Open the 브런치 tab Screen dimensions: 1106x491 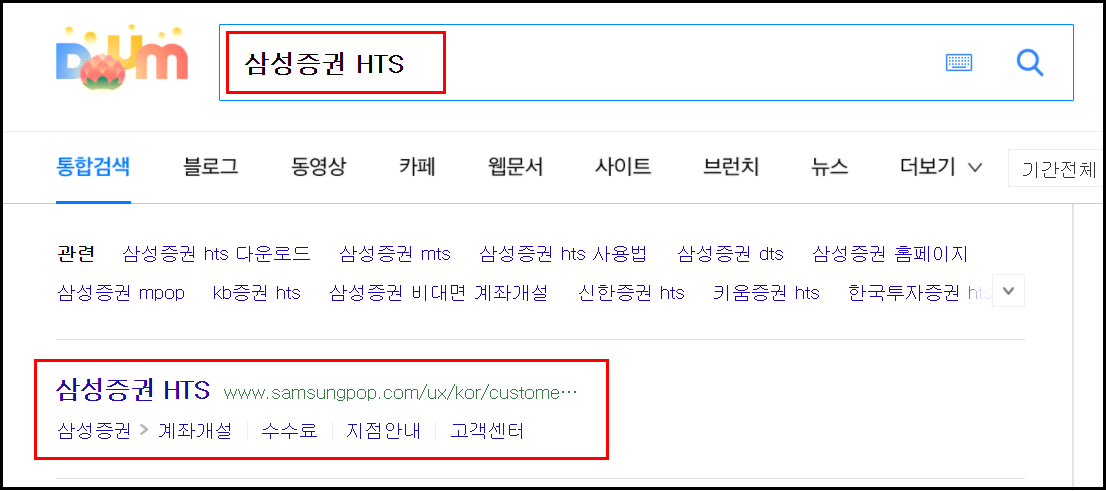(x=731, y=167)
